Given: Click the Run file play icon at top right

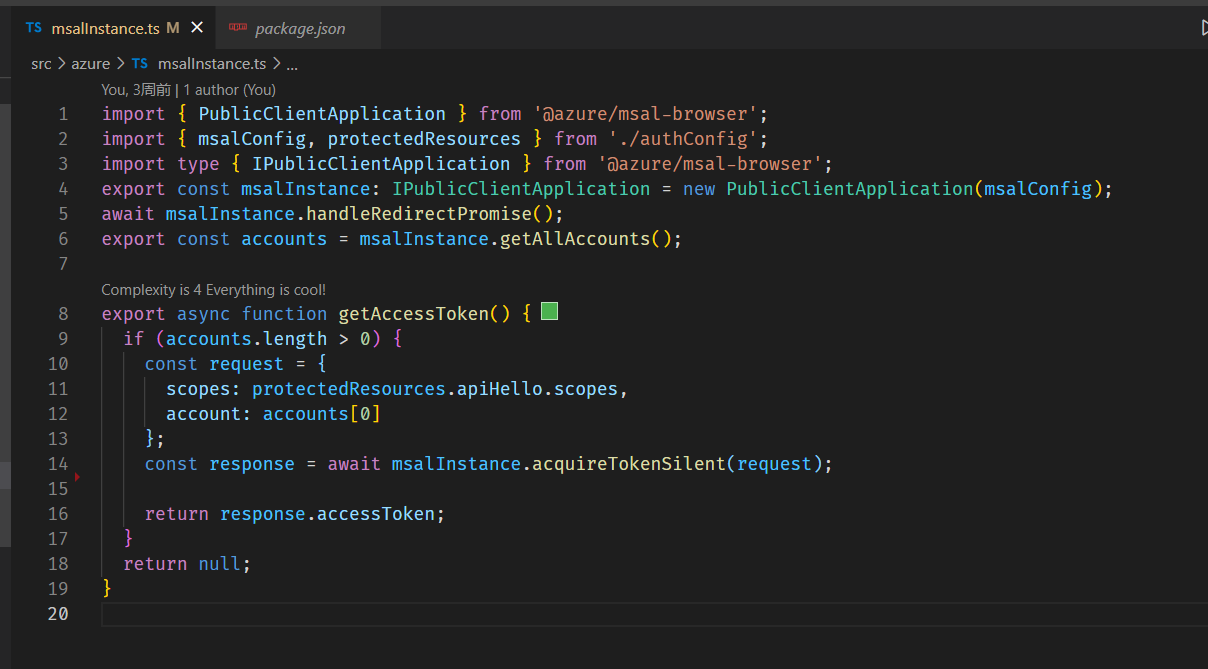Looking at the screenshot, I should click(1202, 28).
